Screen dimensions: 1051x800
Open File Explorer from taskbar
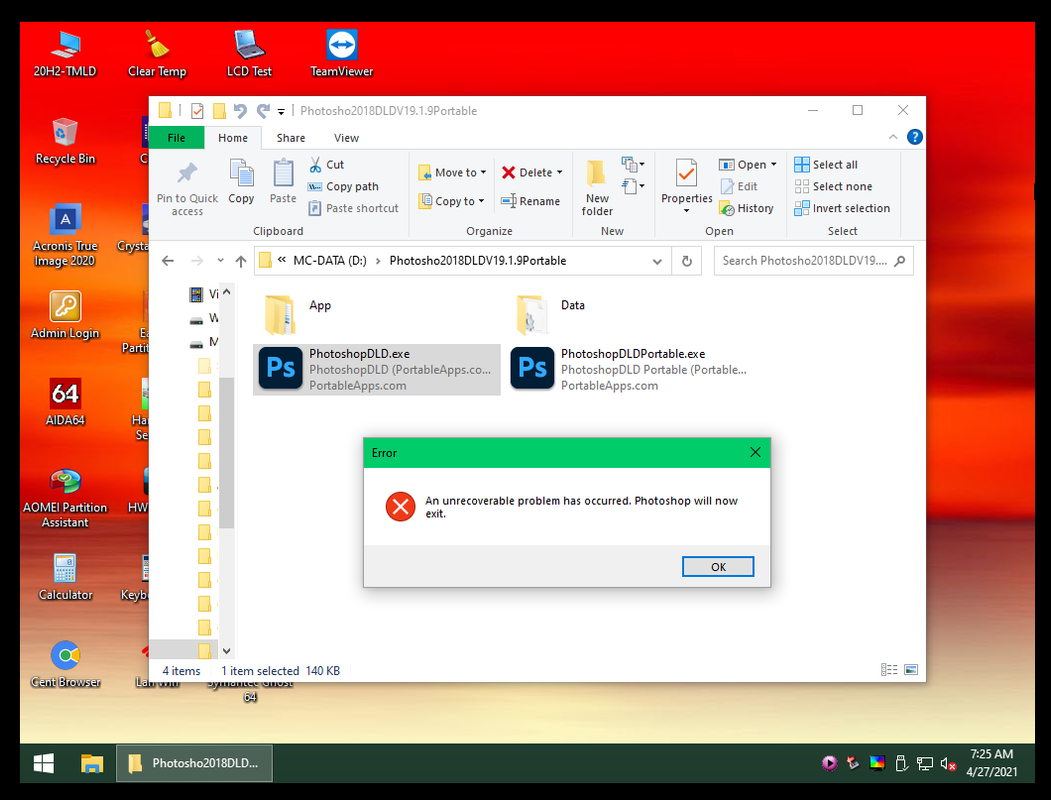(x=92, y=763)
